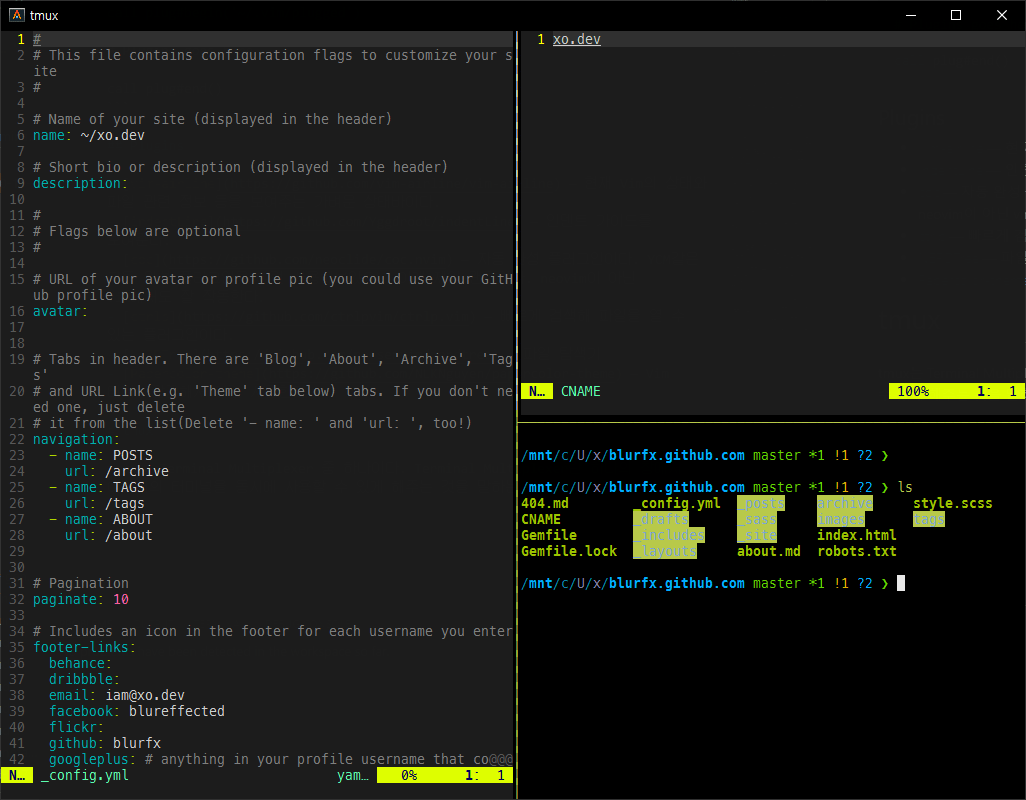The width and height of the screenshot is (1026, 800).
Task: Click '_posts' directory in ls output
Action: [761, 504]
